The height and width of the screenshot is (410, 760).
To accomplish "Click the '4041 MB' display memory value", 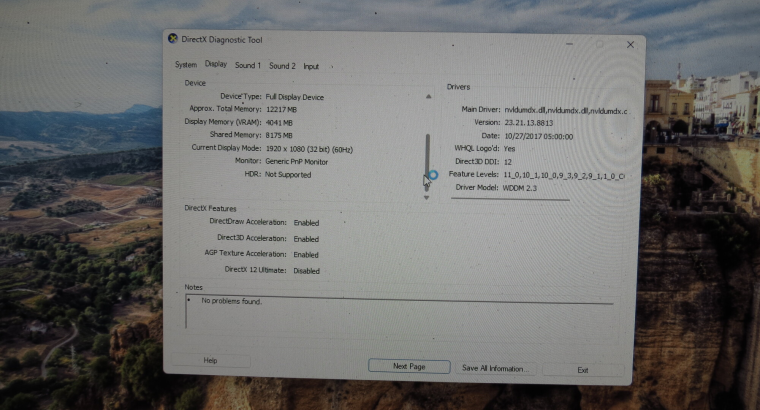I will 279,123.
